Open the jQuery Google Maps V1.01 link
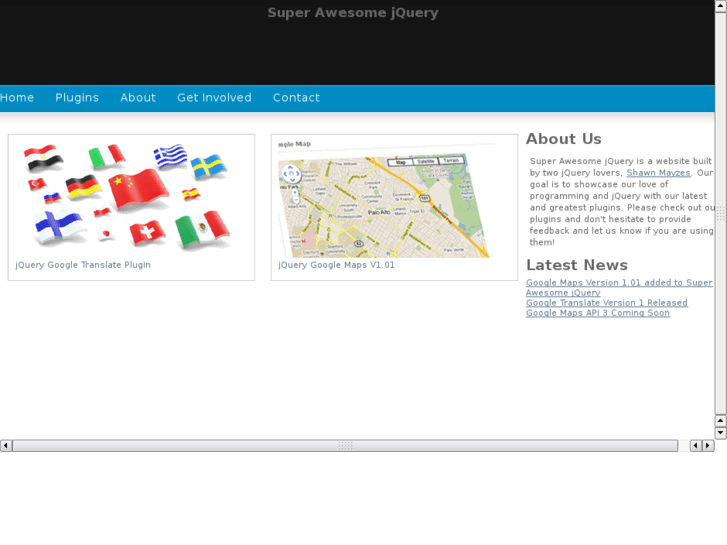Viewport: 727px width, 545px height. [336, 265]
